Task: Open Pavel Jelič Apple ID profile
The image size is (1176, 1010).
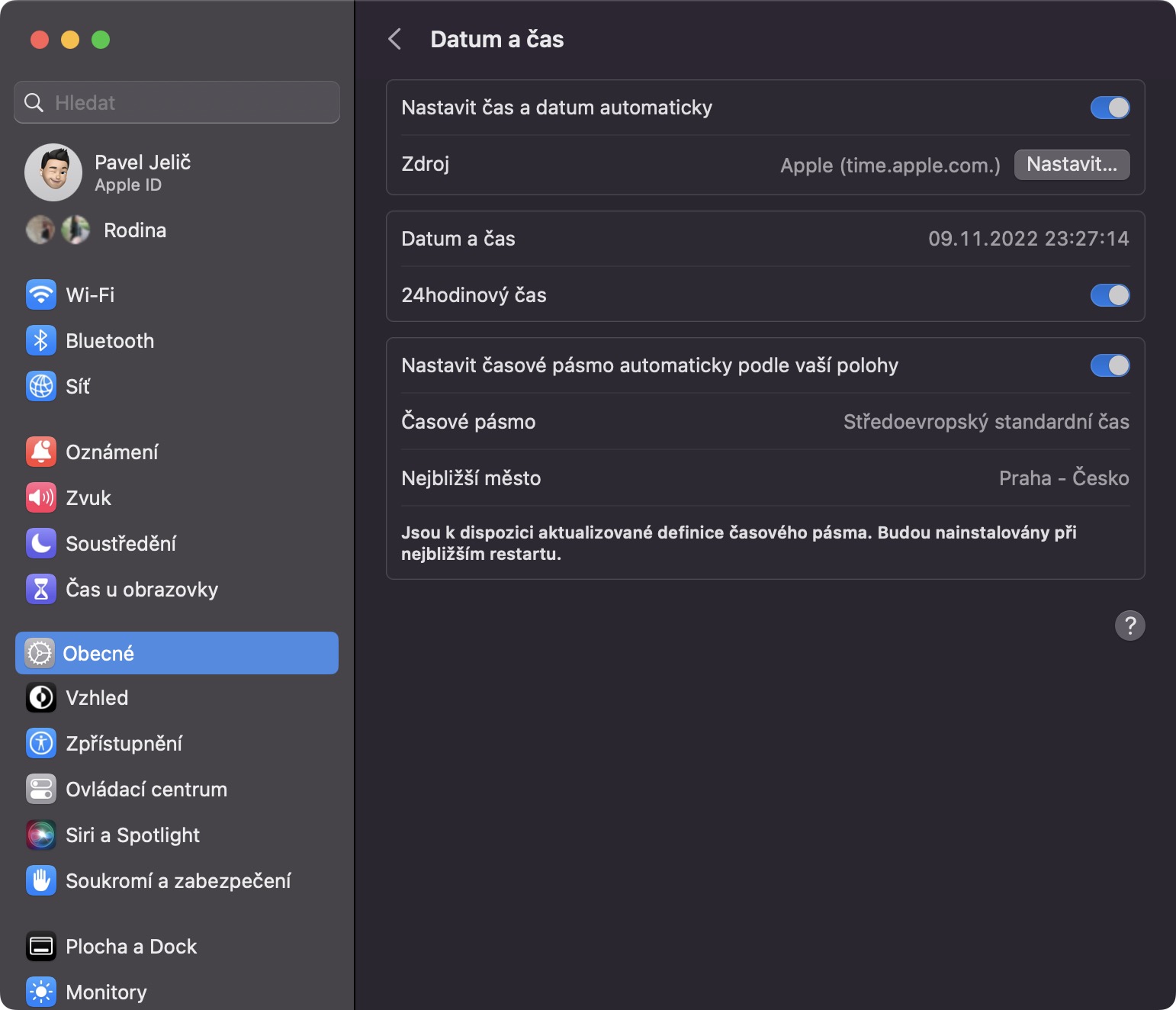Action: 142,172
